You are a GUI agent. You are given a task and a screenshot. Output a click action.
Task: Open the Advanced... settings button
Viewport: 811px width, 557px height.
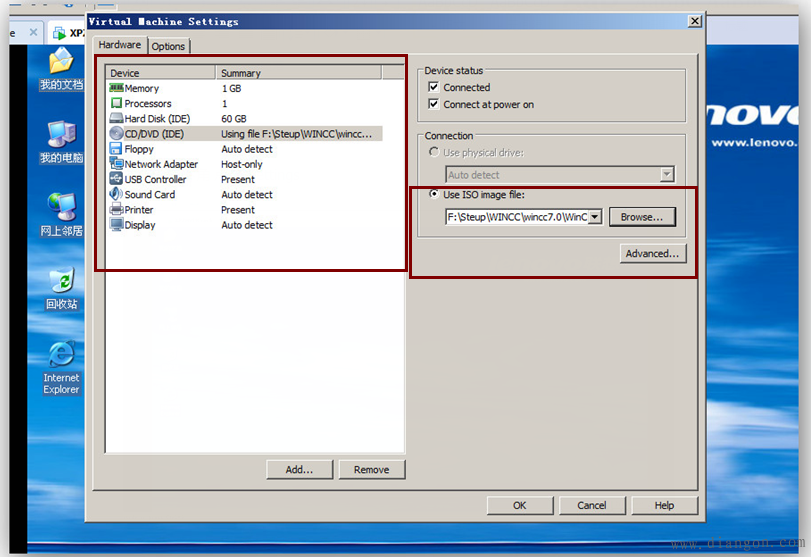[x=652, y=254]
